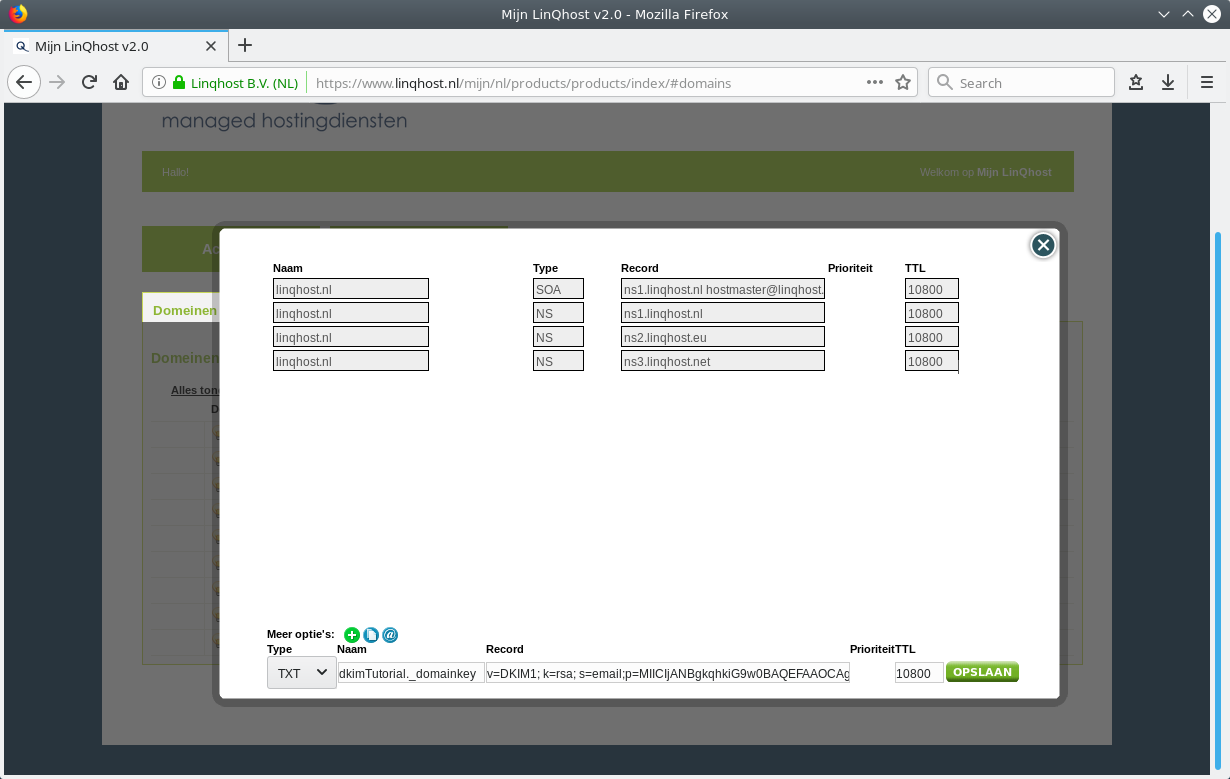Open the Firefox hamburger menu
1230x779 pixels.
coord(1207,83)
